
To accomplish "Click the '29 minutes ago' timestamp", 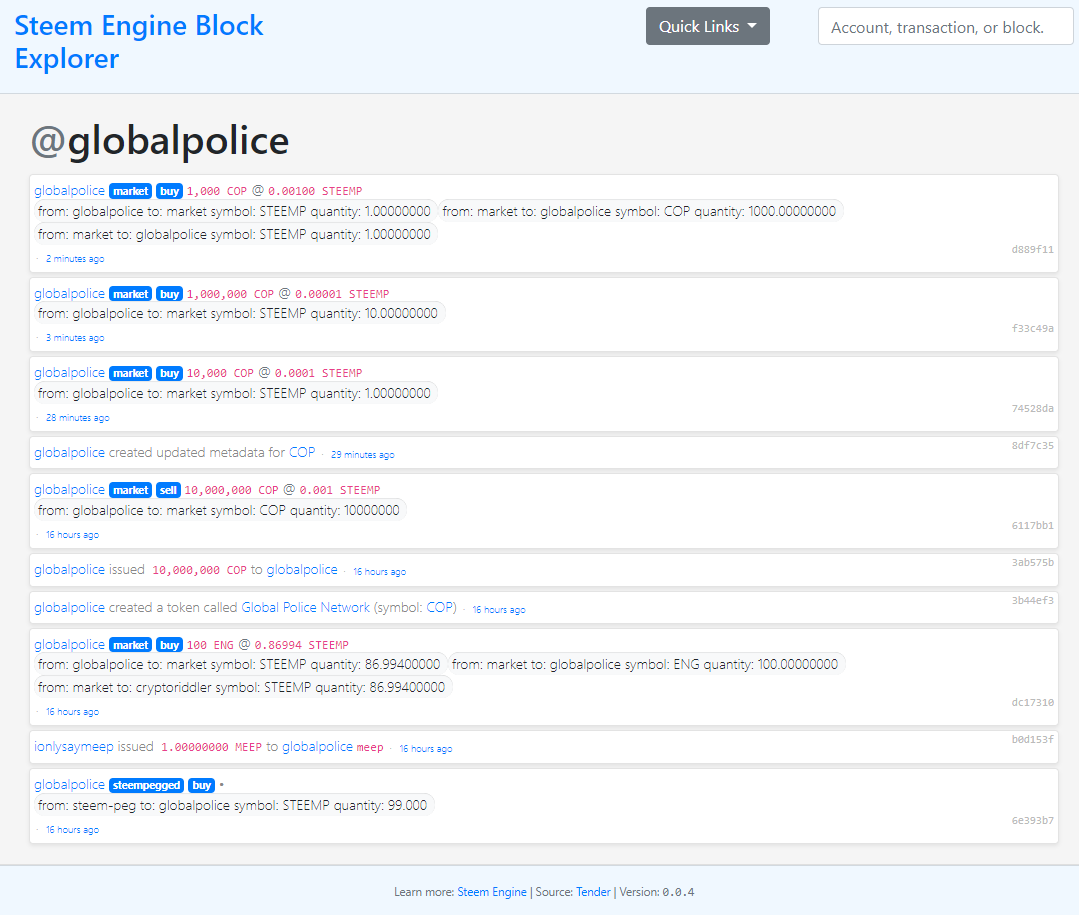I will pos(363,455).
